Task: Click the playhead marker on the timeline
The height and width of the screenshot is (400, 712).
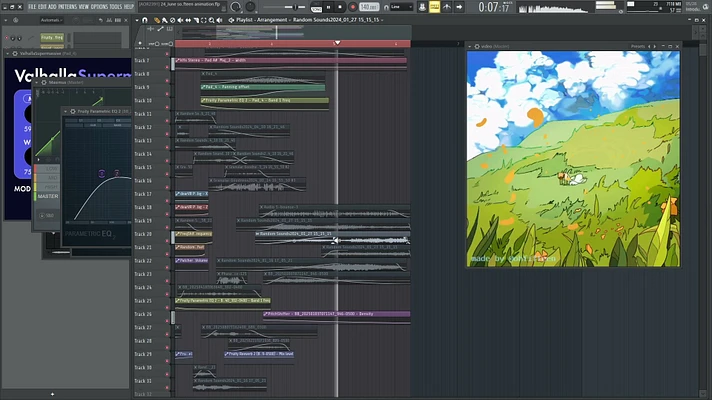Action: [337, 43]
